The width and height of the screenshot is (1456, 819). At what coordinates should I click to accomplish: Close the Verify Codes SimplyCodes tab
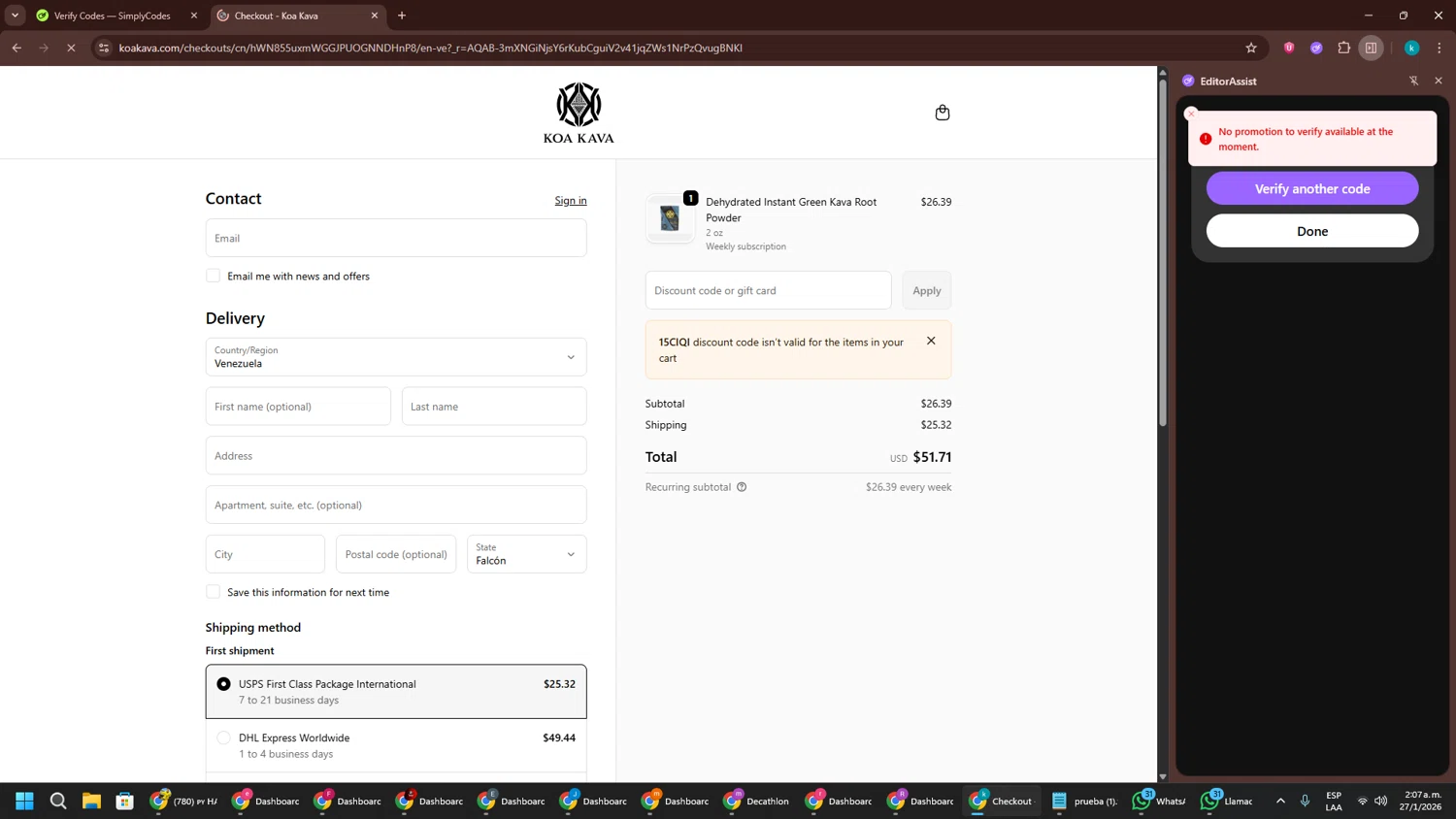coord(194,16)
